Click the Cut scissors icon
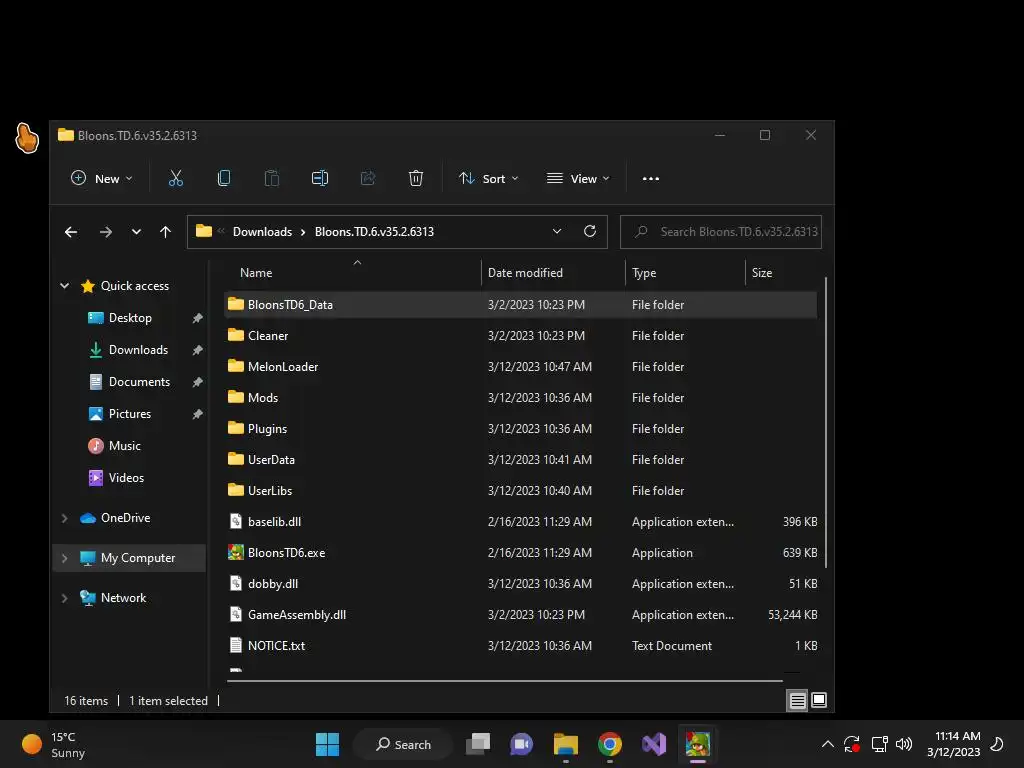Viewport: 1024px width, 768px height. pyautogui.click(x=176, y=178)
